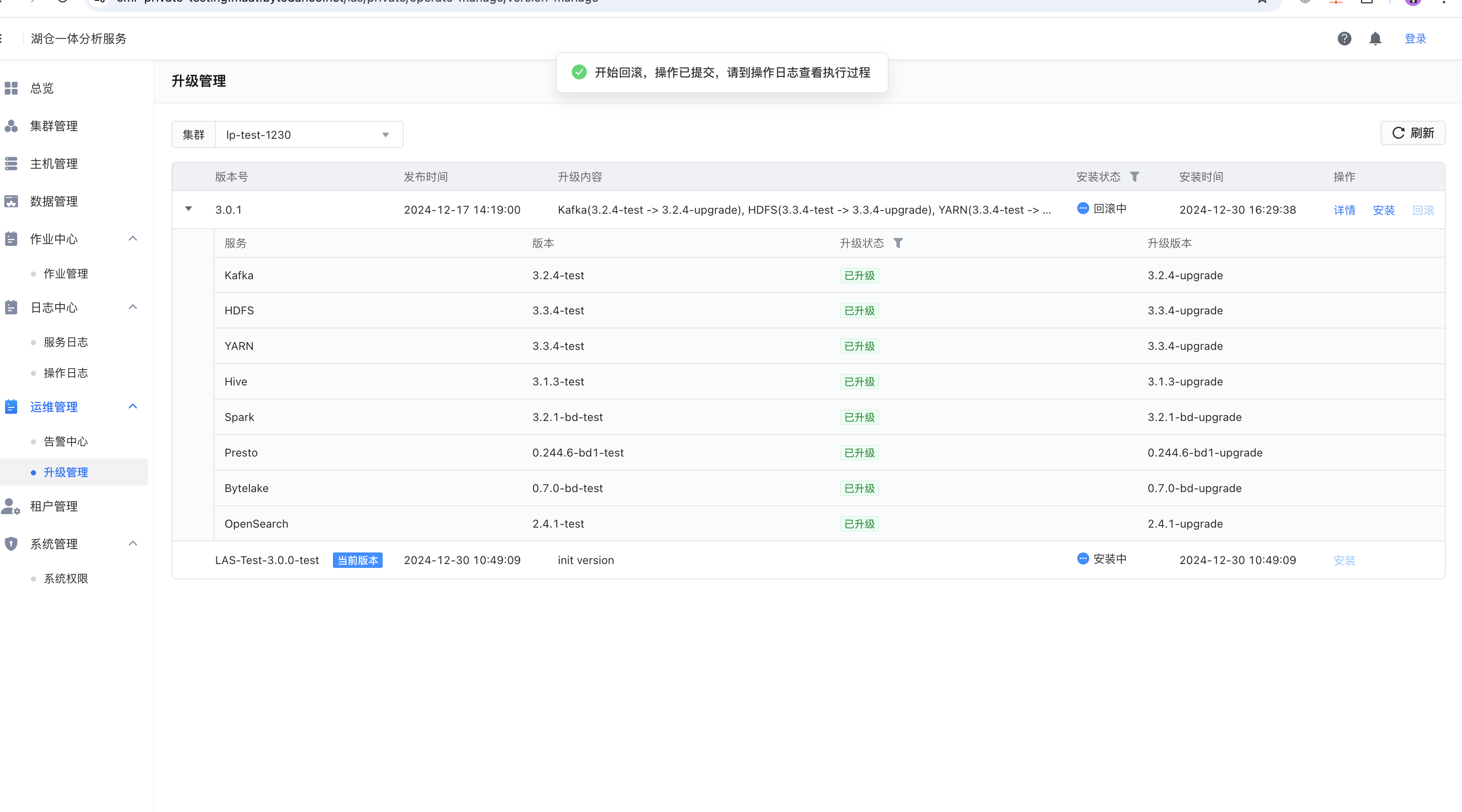Collapse the 3.0.1 version row

pyautogui.click(x=189, y=209)
